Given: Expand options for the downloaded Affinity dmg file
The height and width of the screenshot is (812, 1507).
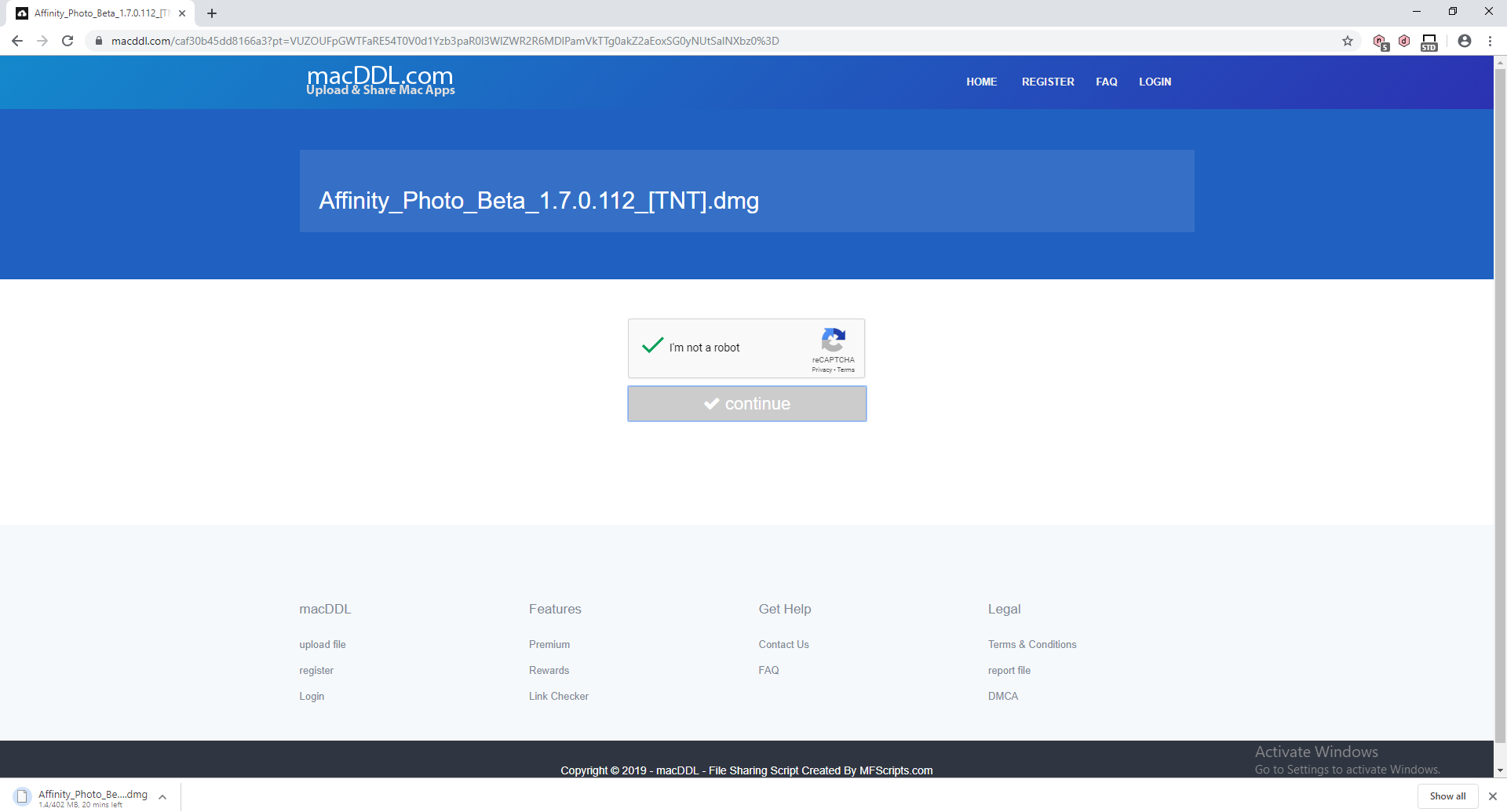Looking at the screenshot, I should click(162, 796).
